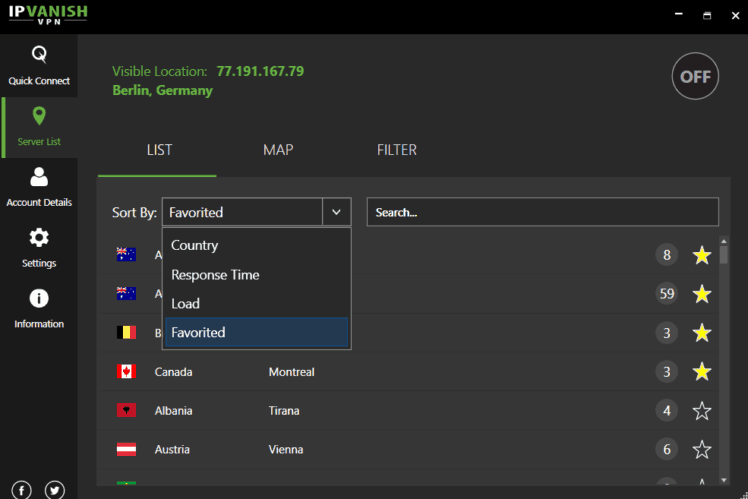Choose the highlighted Favorited sort option
This screenshot has width=748, height=499.
(257, 333)
